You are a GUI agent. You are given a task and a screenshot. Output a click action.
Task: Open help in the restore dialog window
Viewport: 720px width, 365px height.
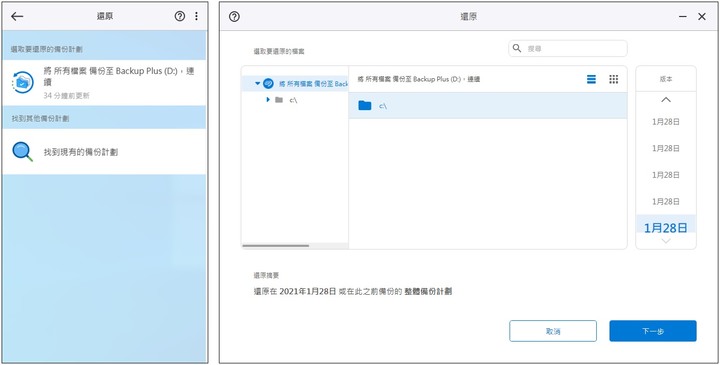pyautogui.click(x=234, y=17)
